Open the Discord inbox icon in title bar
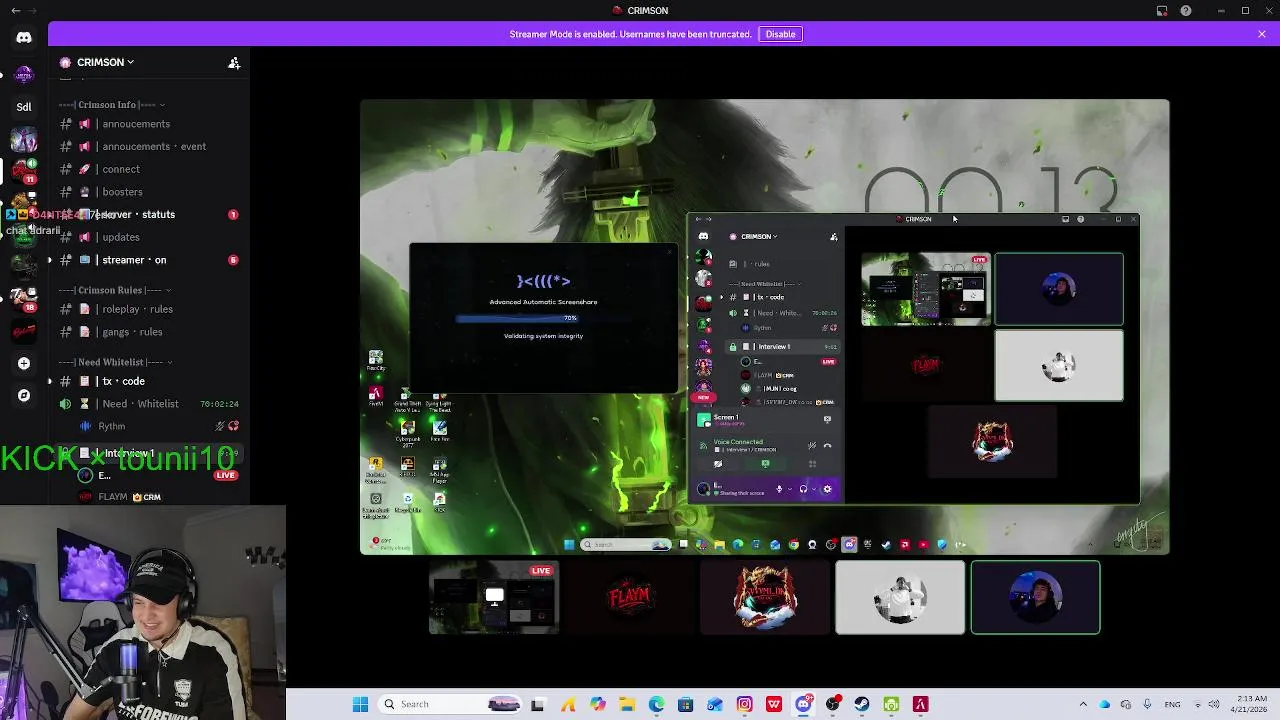This screenshot has height=720, width=1280. coord(1162,11)
